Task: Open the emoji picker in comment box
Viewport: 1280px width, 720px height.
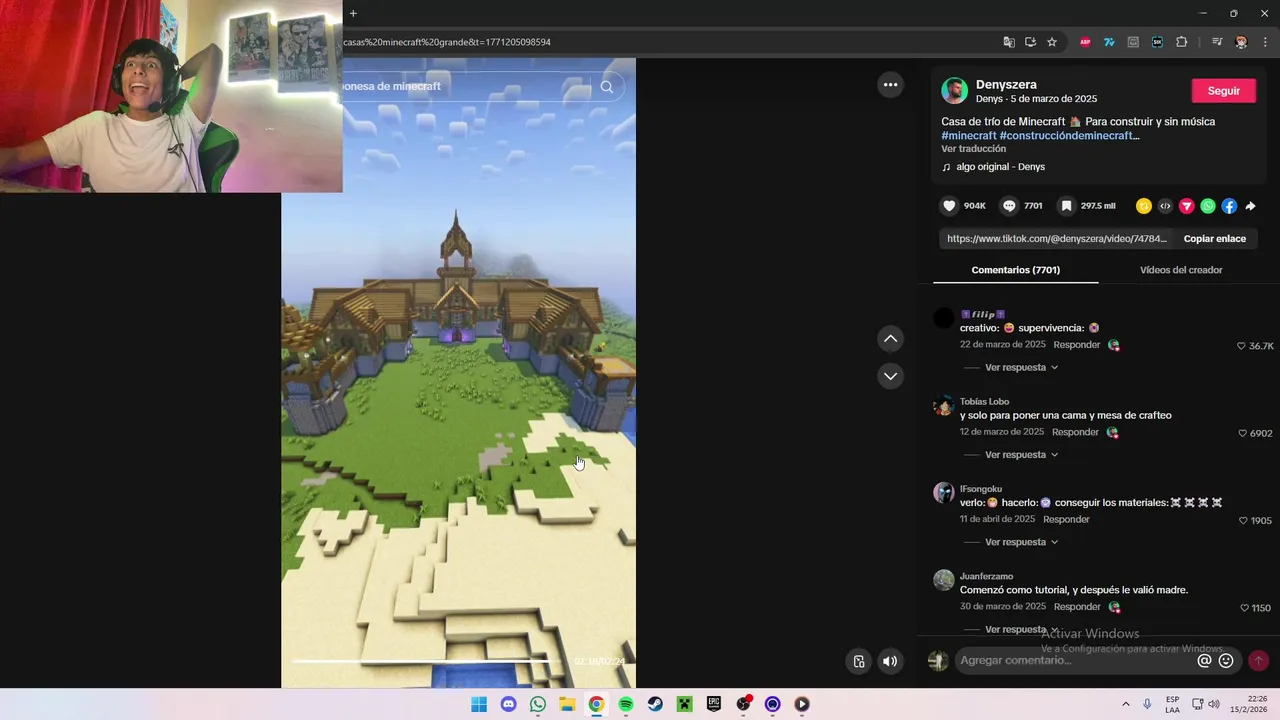Action: [1226, 661]
